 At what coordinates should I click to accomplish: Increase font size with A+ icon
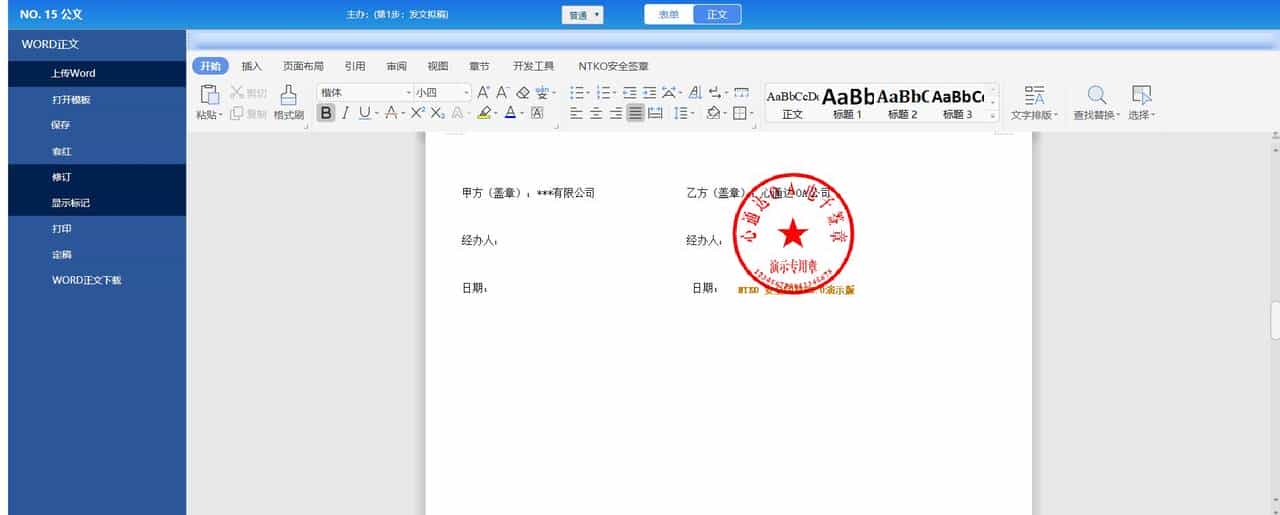[x=483, y=93]
